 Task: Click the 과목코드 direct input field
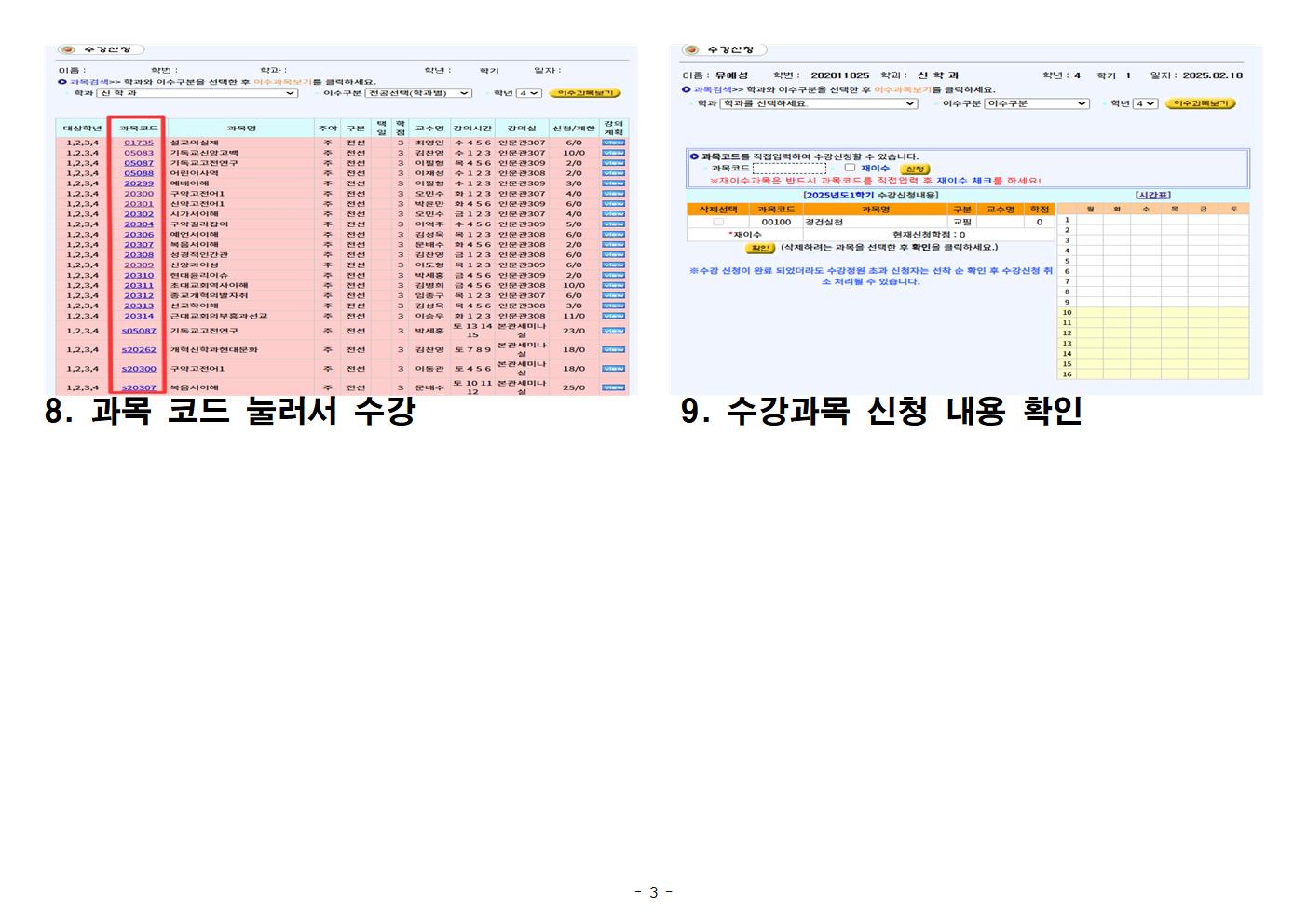pos(789,169)
